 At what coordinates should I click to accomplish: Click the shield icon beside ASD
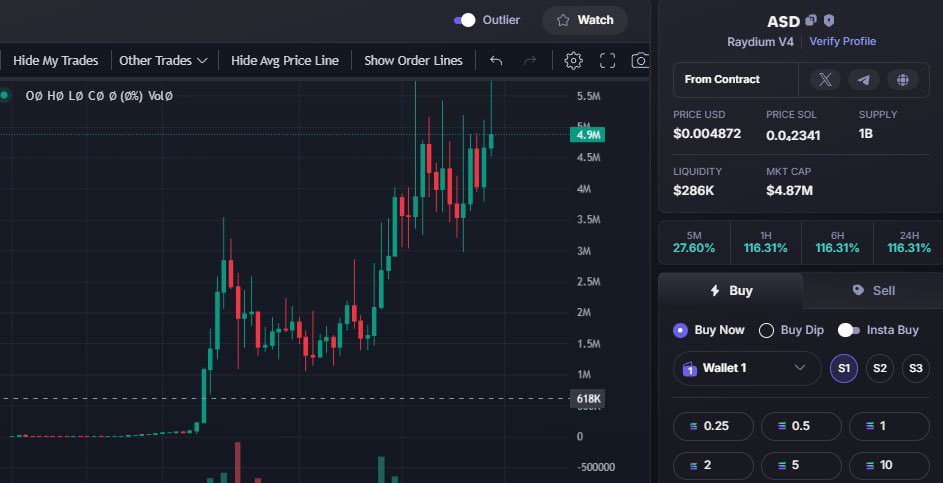point(829,20)
